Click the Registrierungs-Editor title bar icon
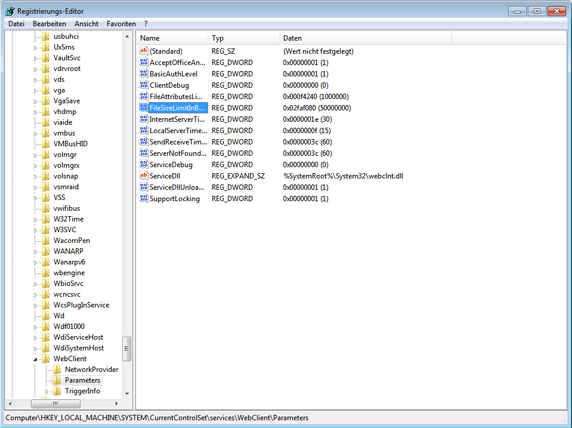The image size is (572, 428). [10, 11]
